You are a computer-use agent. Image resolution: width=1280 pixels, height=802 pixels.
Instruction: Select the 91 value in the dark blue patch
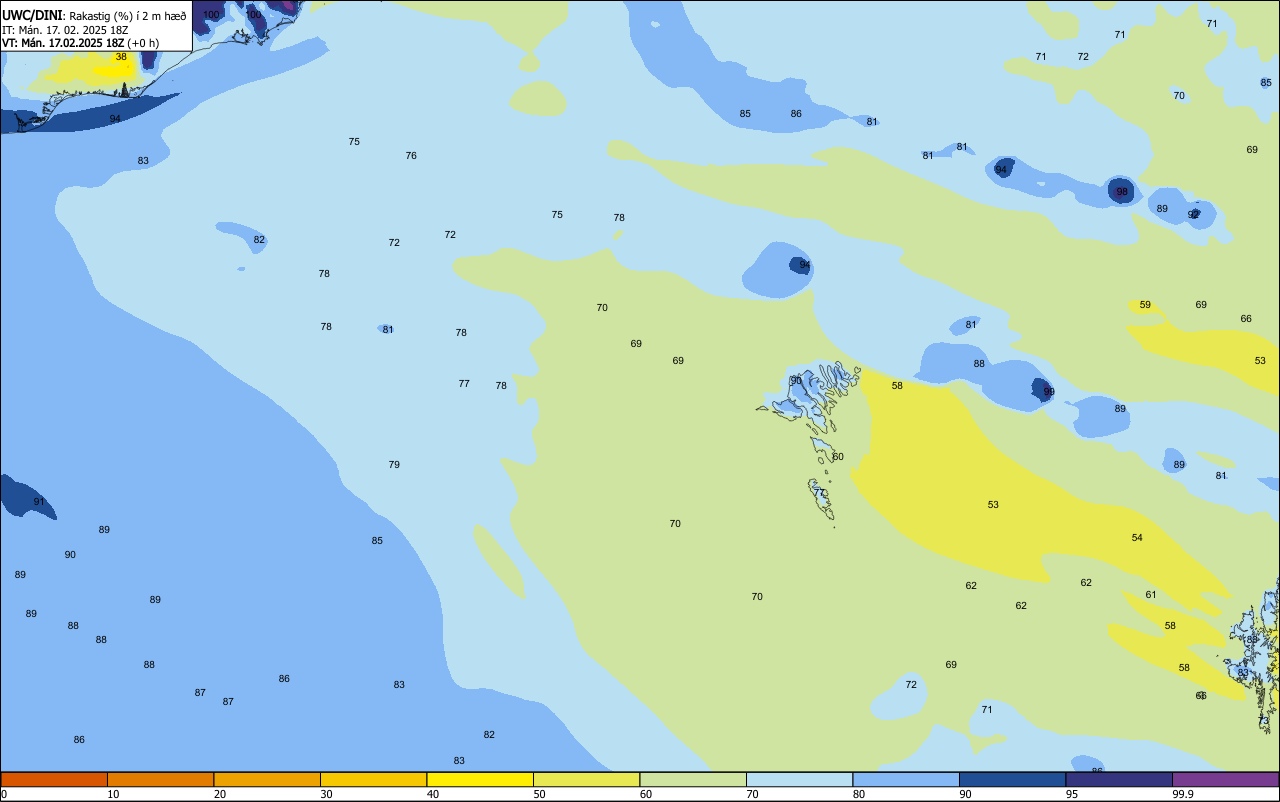point(39,502)
